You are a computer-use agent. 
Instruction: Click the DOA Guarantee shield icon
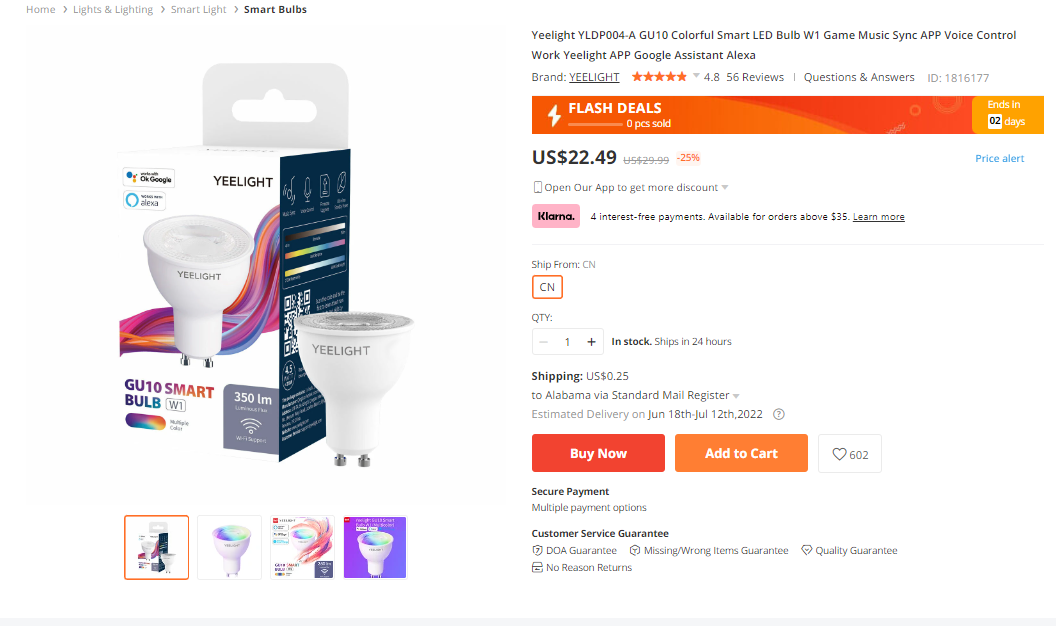tap(537, 550)
